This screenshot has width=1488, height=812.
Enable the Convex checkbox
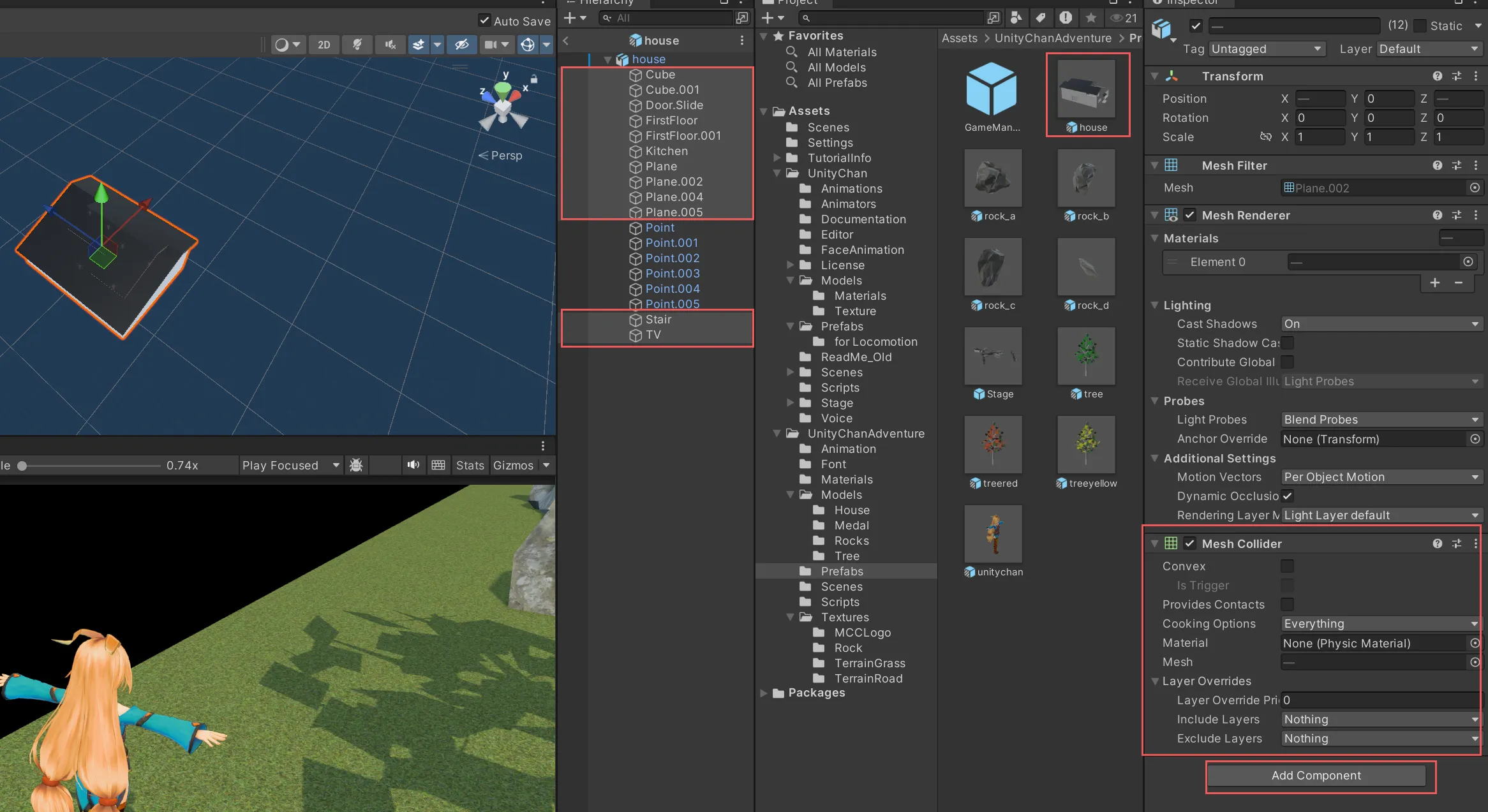(x=1287, y=566)
